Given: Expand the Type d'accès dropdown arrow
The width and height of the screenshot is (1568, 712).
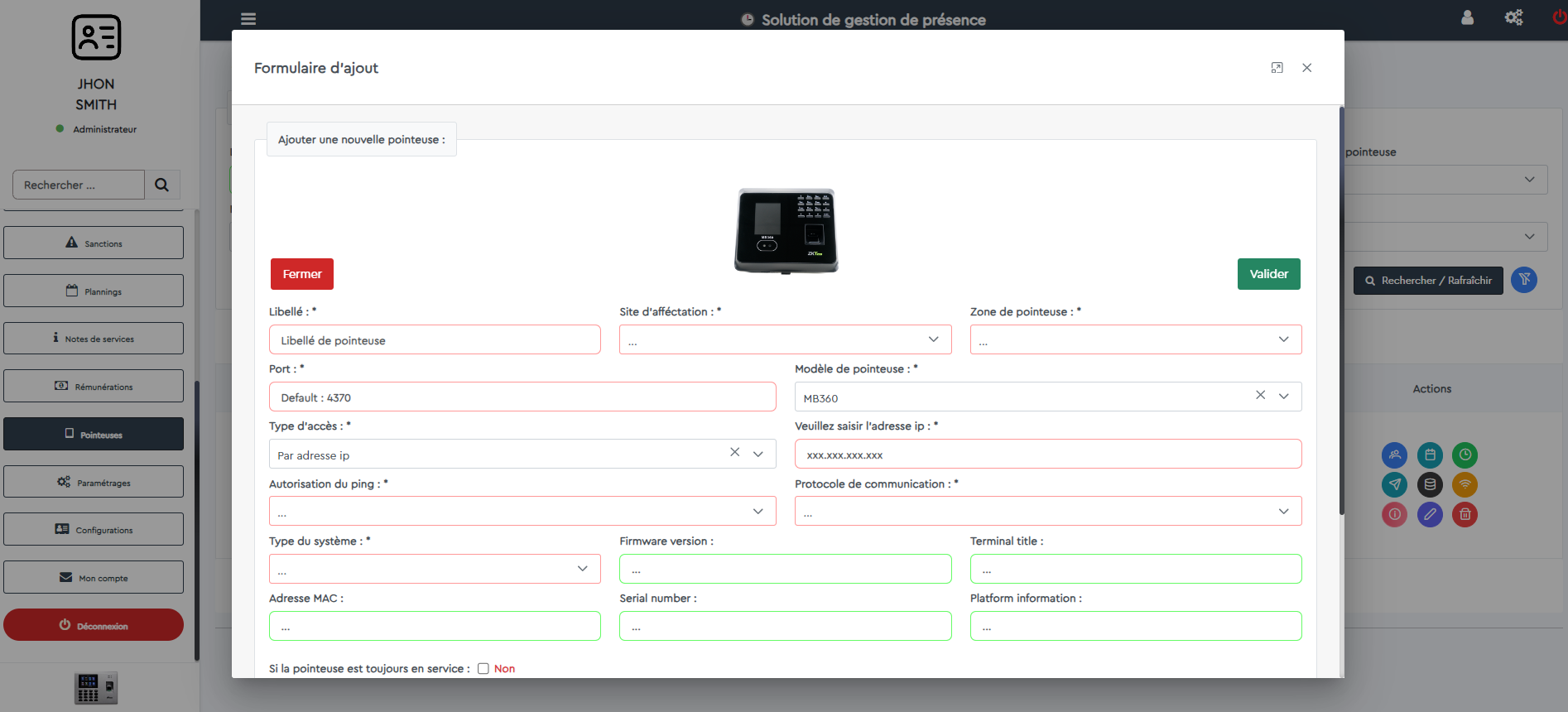Looking at the screenshot, I should pos(758,454).
